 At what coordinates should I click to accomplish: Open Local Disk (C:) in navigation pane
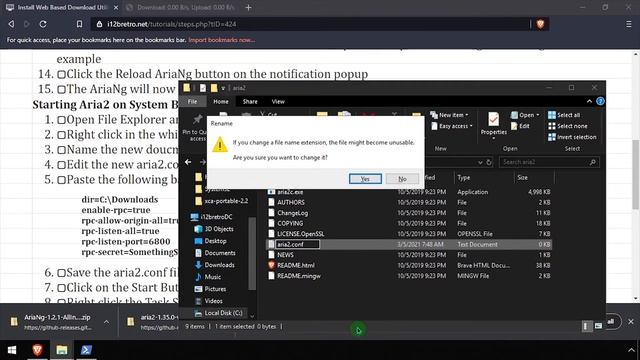[219, 313]
